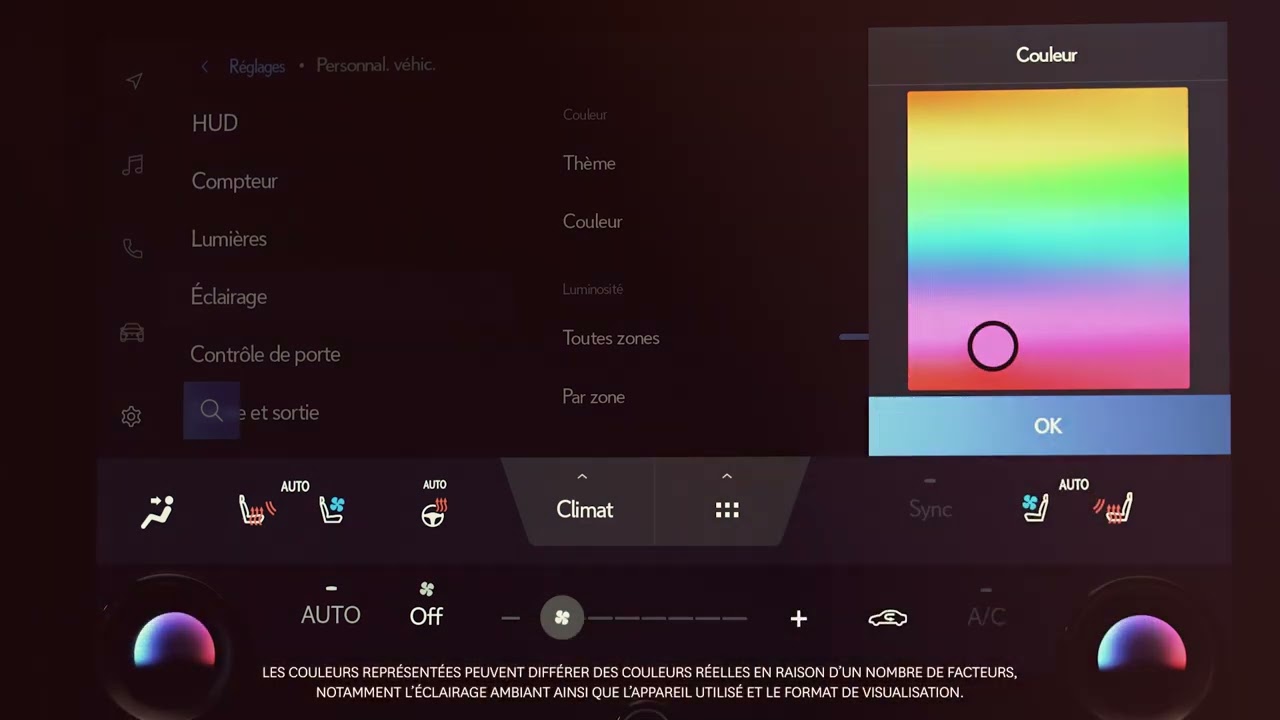Click the left temperature dial knob
The image size is (1280, 720).
[174, 645]
